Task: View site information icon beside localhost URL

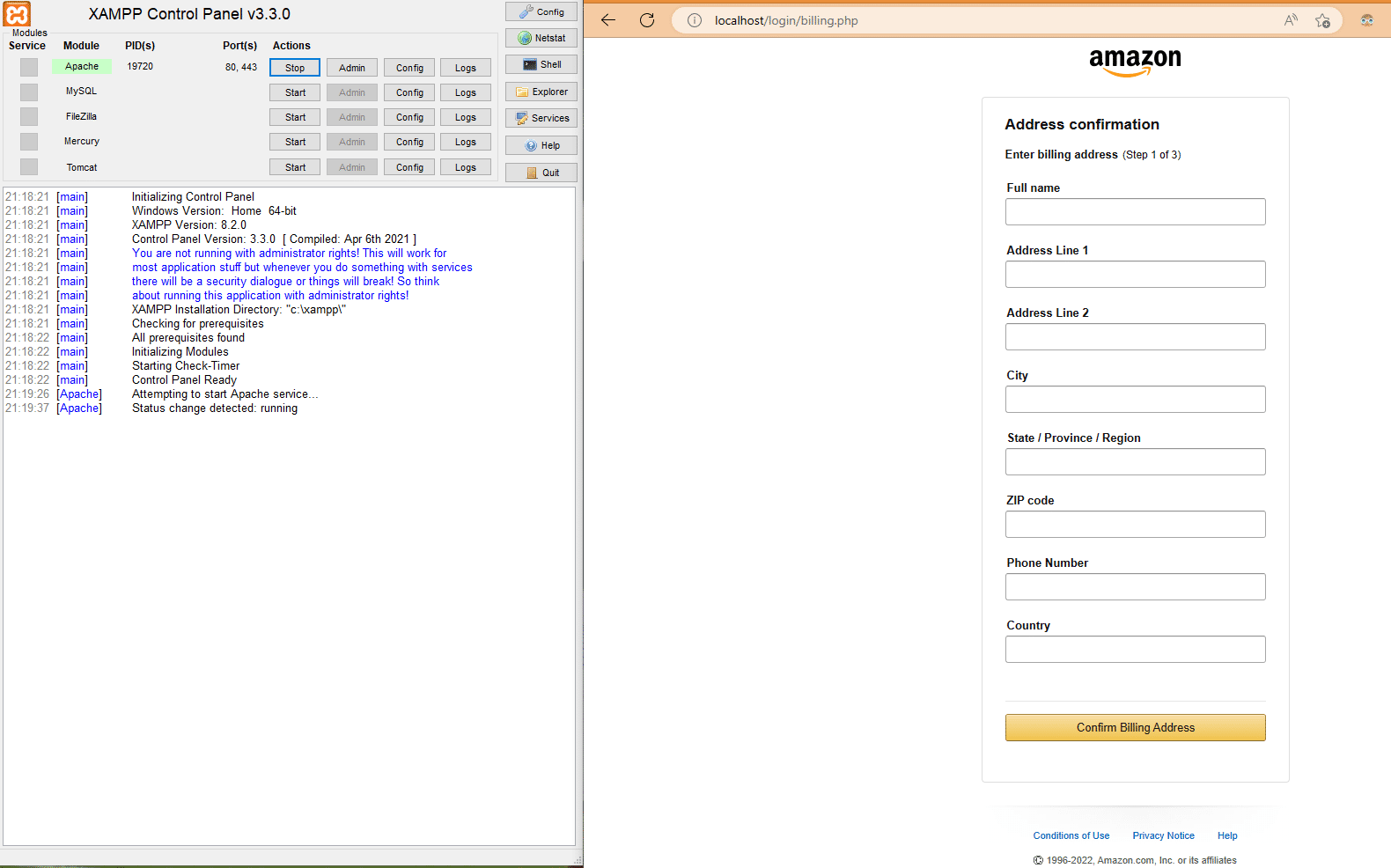Action: click(x=695, y=20)
